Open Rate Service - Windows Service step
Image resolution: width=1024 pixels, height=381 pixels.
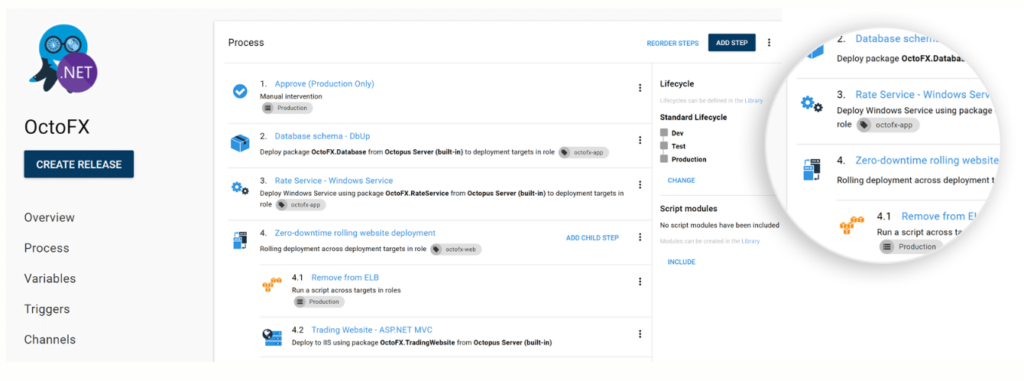(334, 180)
